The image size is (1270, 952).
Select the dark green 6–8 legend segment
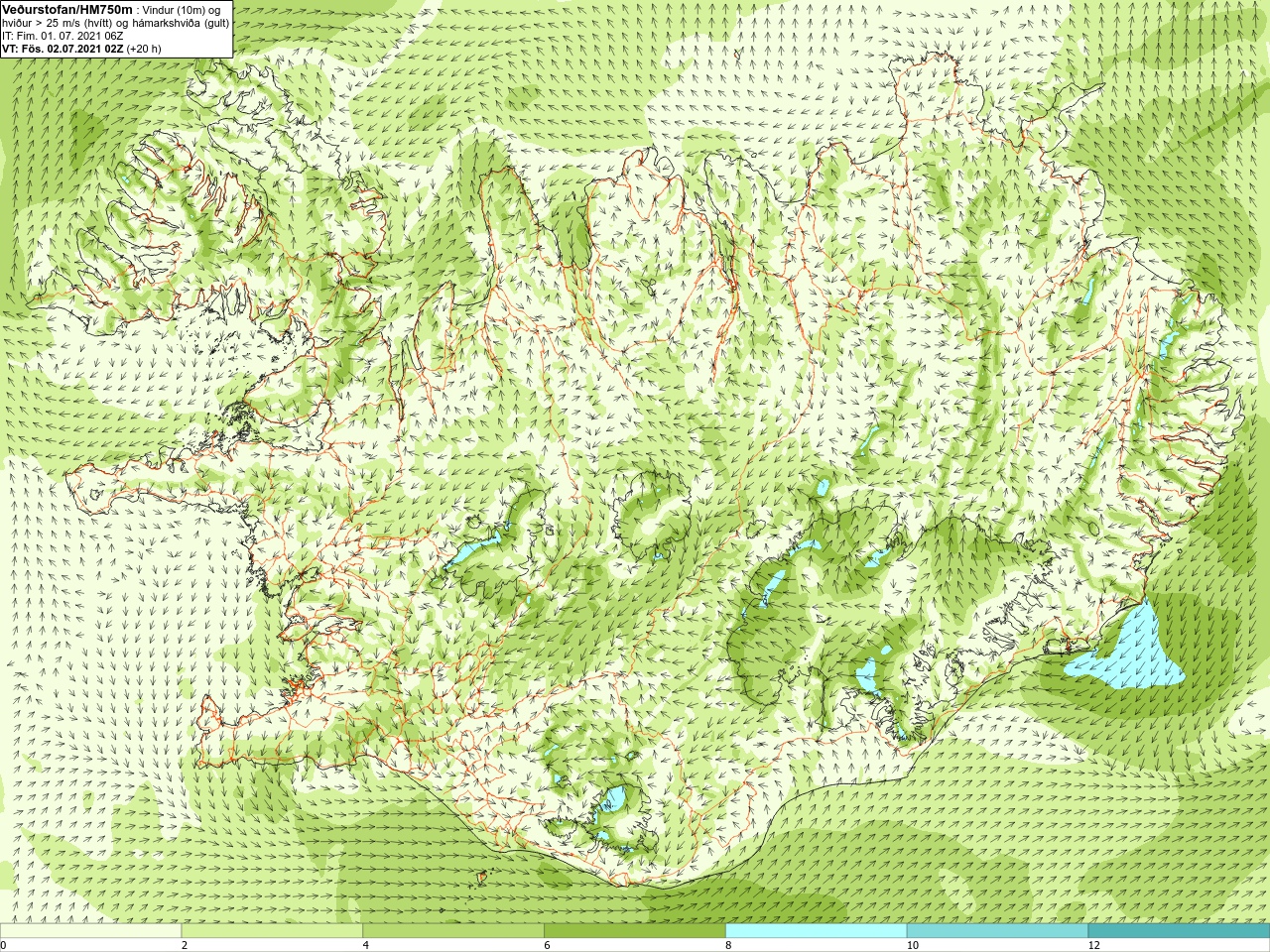pyautogui.click(x=635, y=931)
